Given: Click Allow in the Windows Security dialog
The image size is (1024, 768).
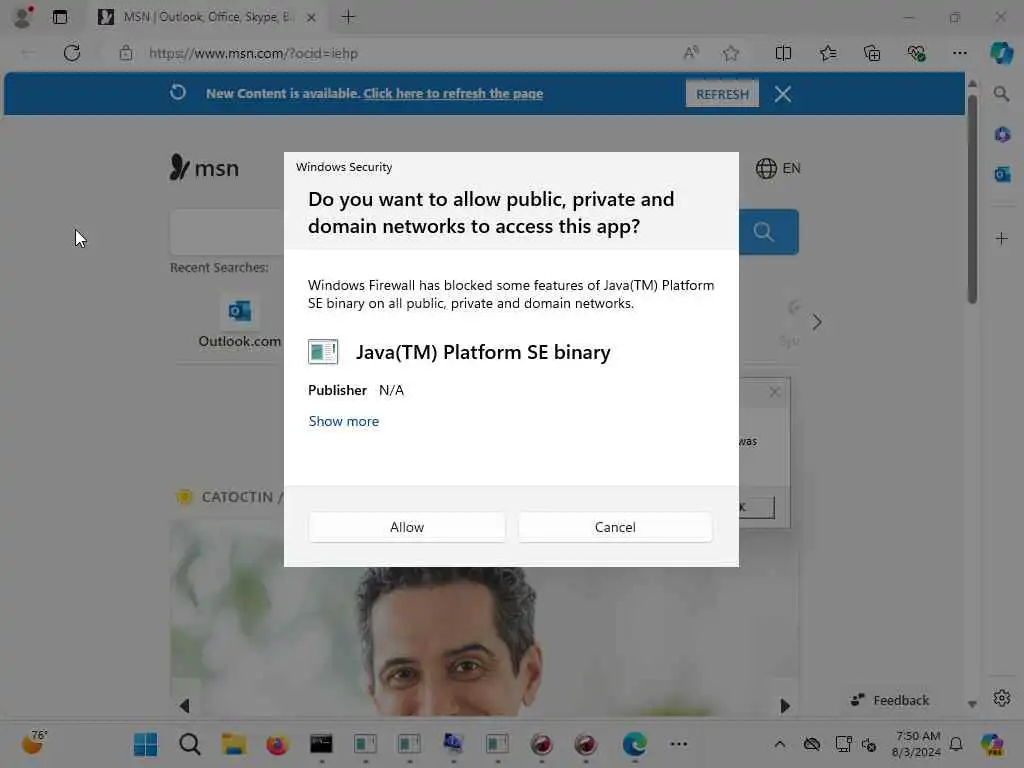Looking at the screenshot, I should click(406, 527).
